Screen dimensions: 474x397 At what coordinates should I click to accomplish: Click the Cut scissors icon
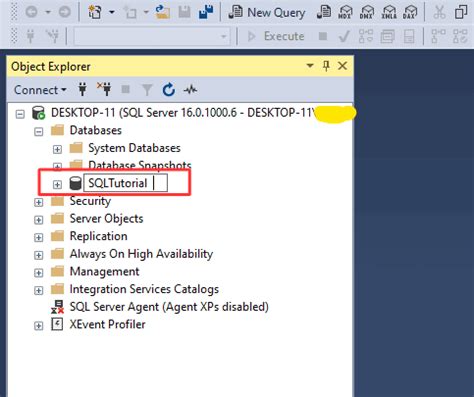[x=439, y=12]
